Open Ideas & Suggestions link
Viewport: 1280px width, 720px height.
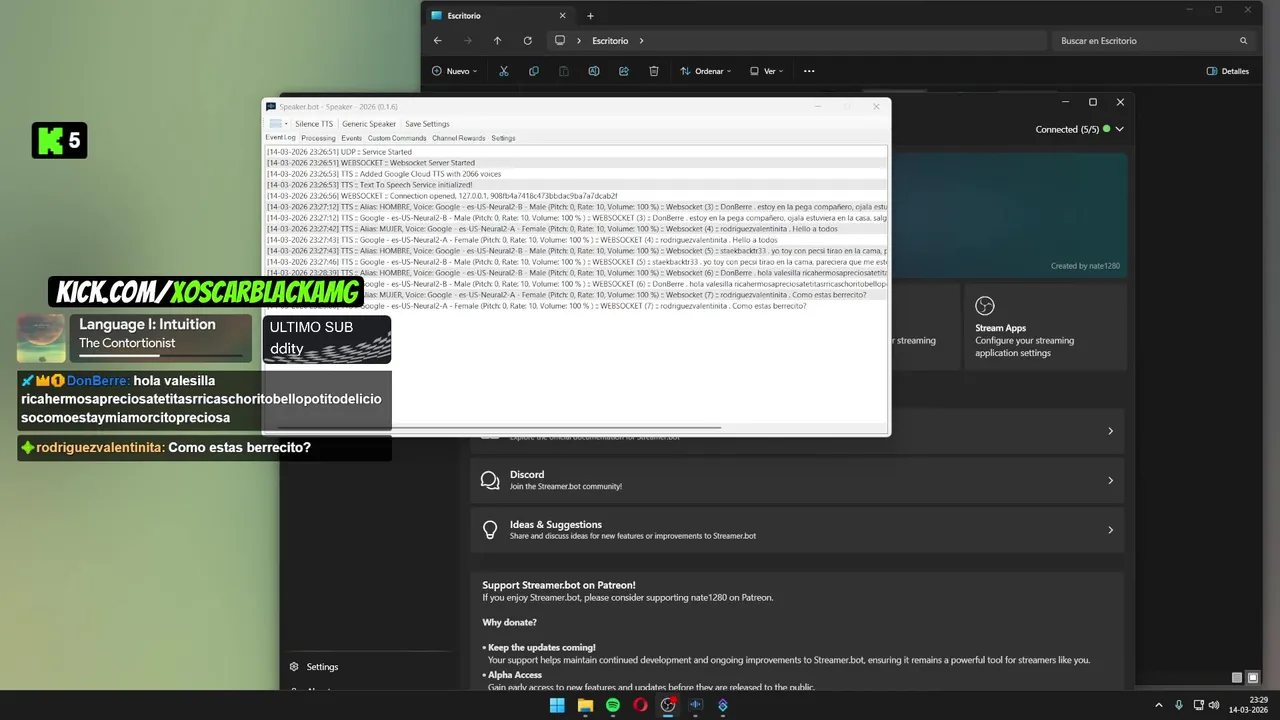(797, 530)
